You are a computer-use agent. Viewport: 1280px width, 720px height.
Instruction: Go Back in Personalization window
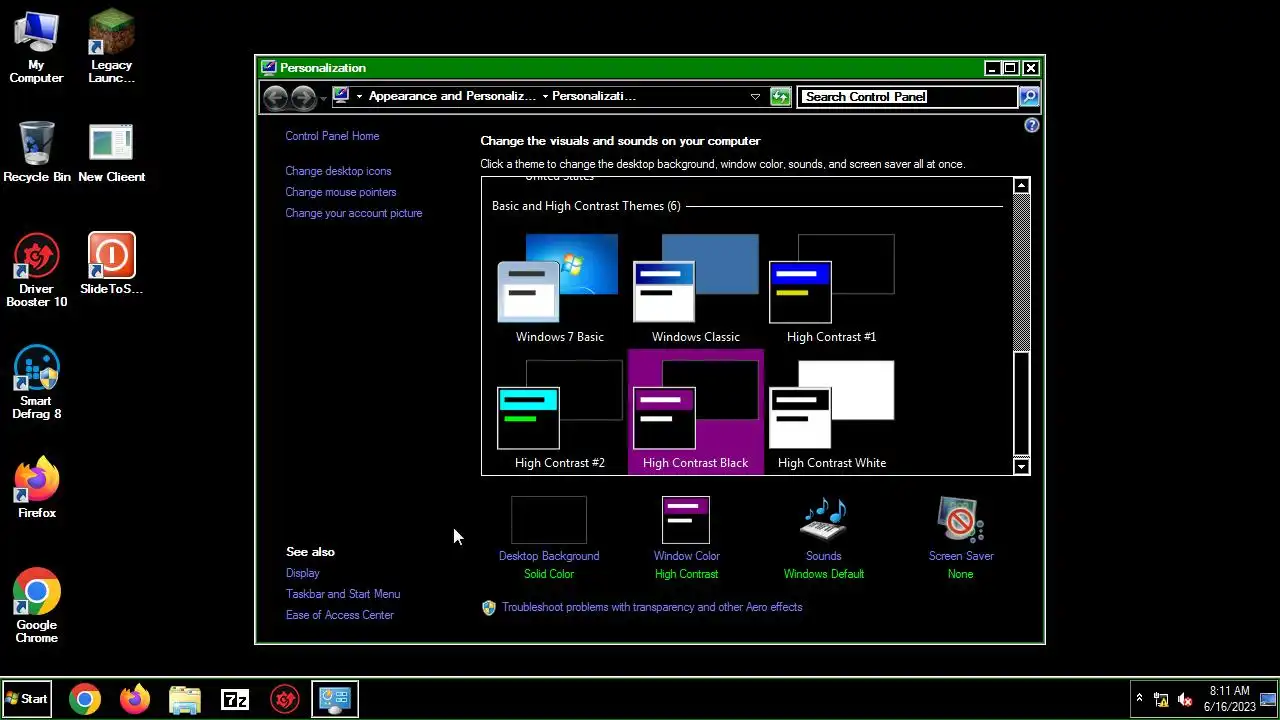pos(275,97)
